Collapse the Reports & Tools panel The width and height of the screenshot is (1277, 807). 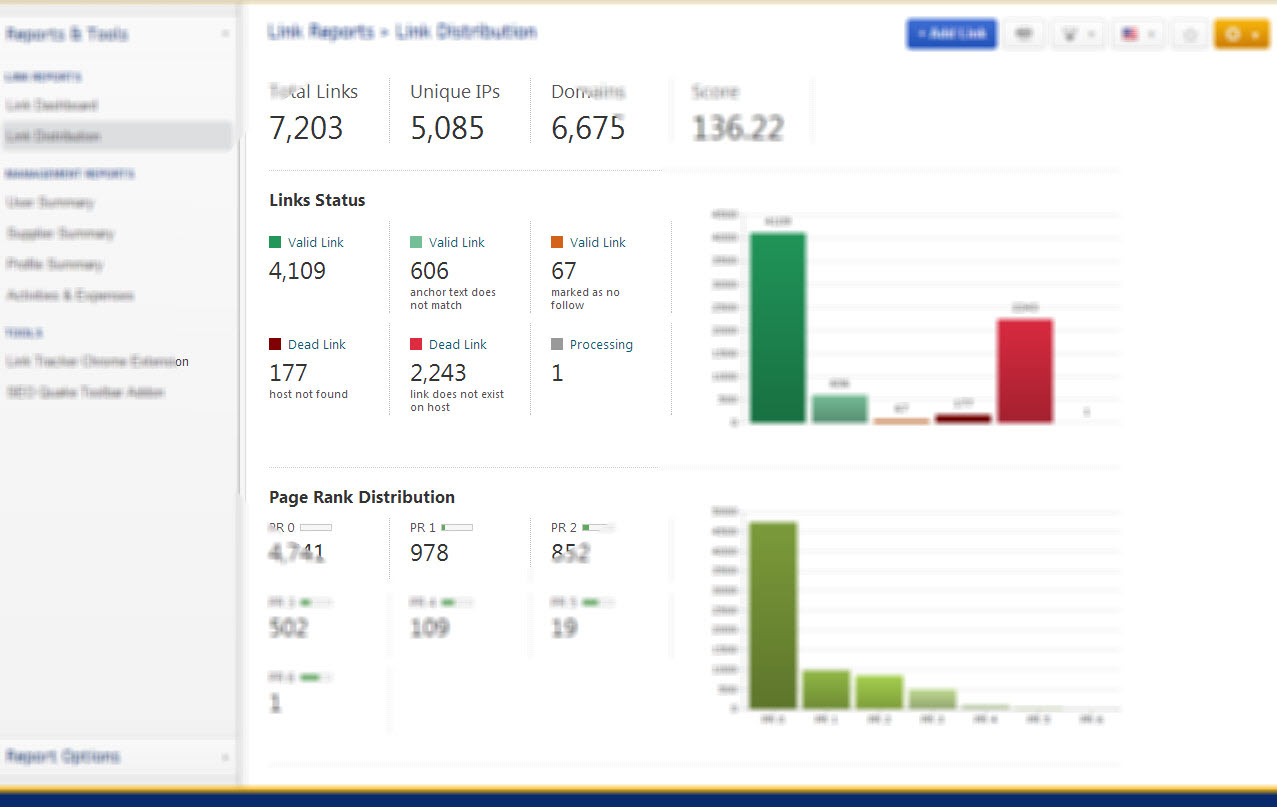[x=224, y=35]
